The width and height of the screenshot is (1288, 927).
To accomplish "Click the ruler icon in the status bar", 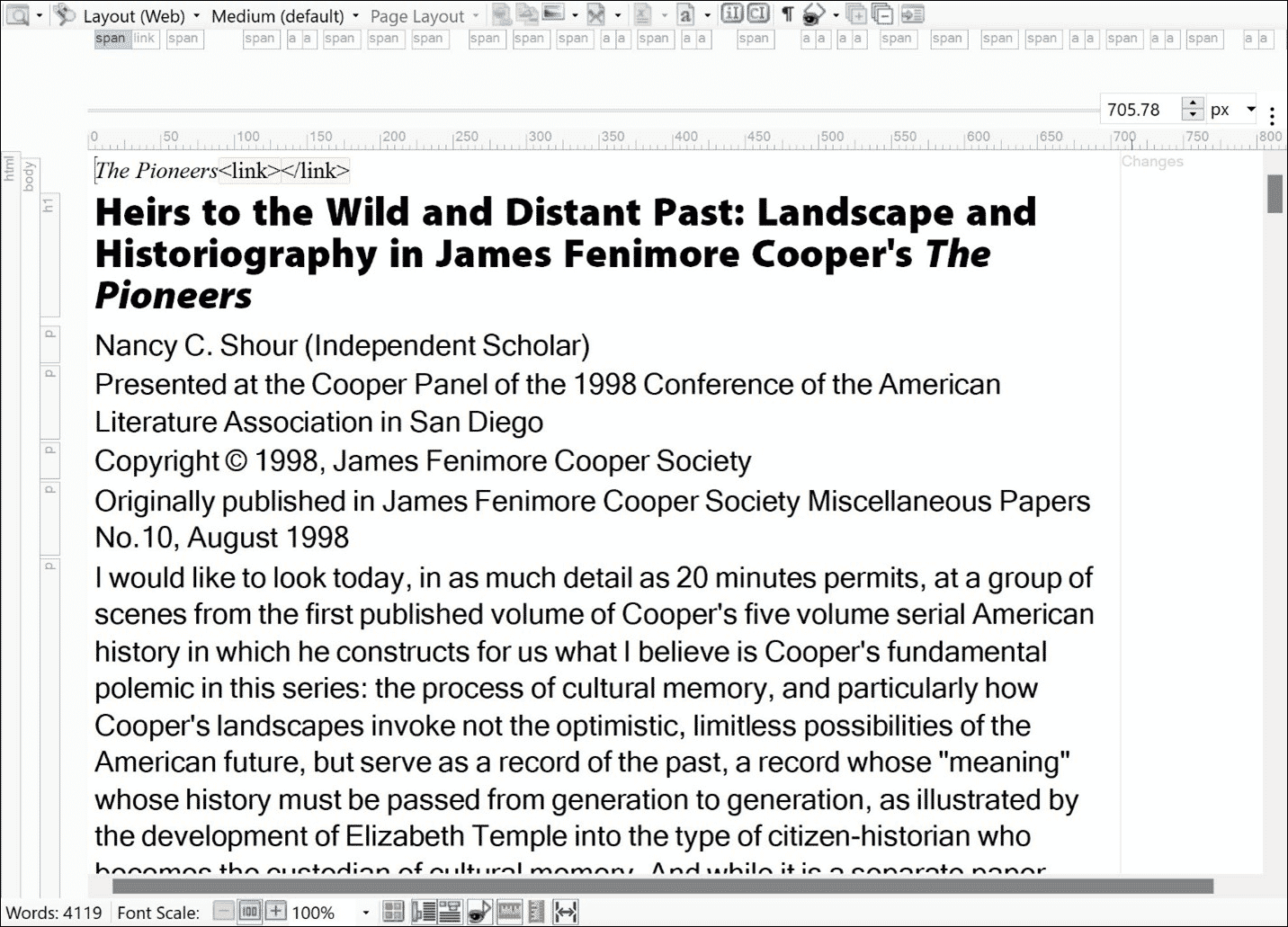I will (x=510, y=911).
